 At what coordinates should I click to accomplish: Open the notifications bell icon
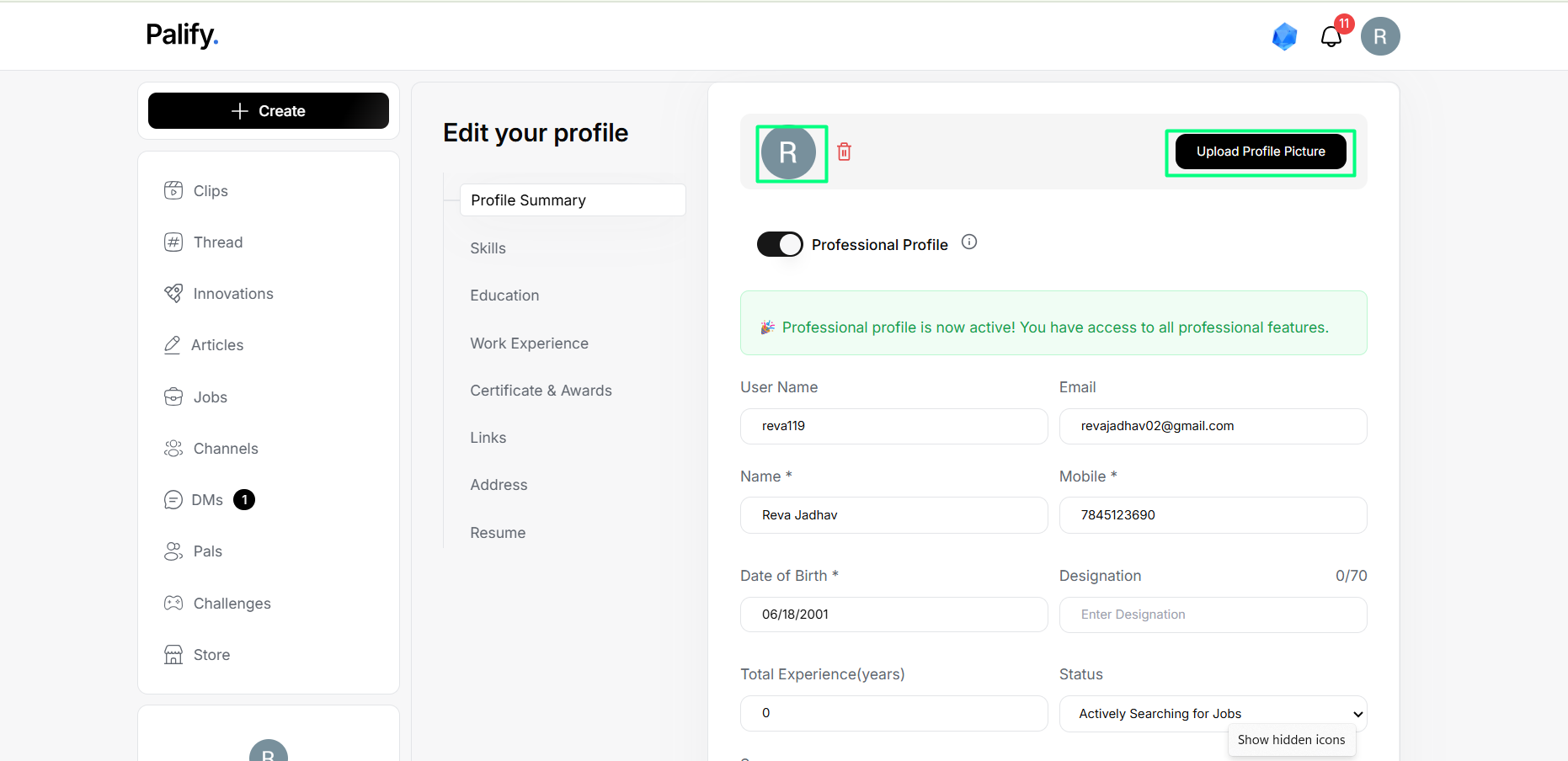point(1331,37)
